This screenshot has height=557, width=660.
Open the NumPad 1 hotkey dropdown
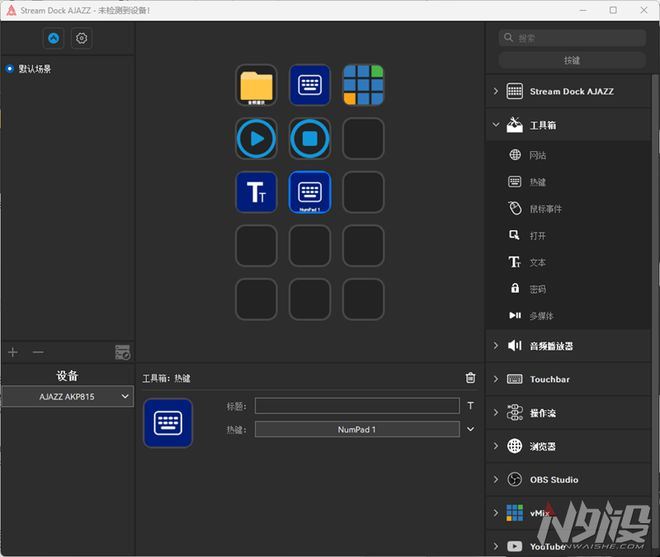point(471,429)
